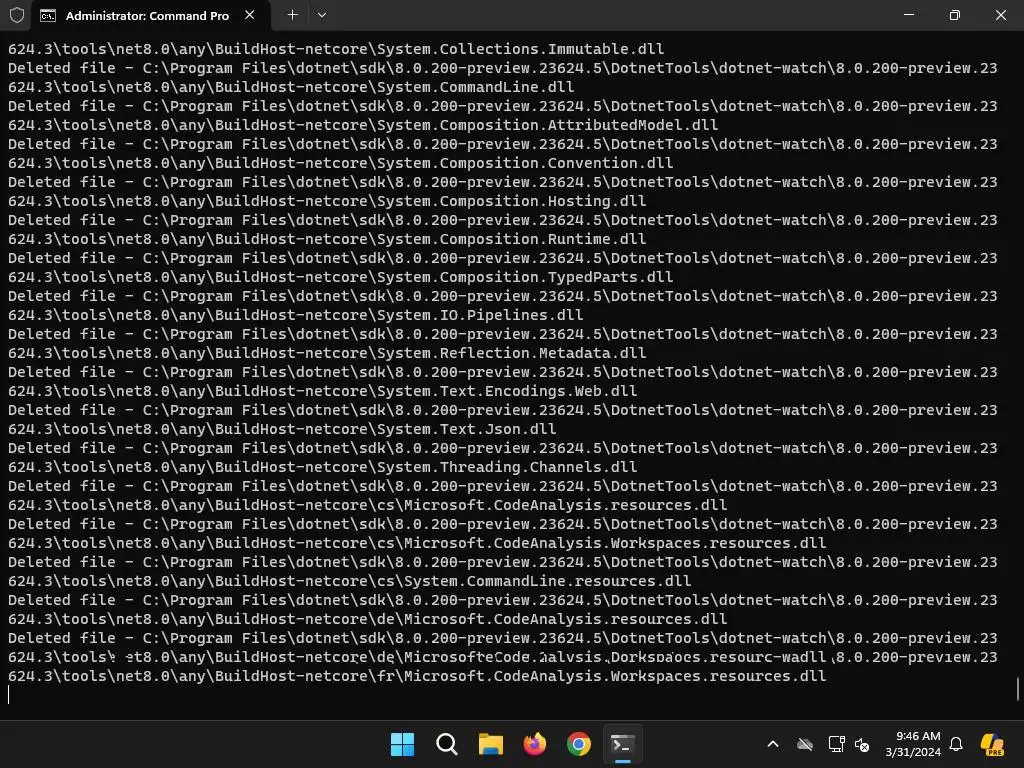Click the cs\Microsoft.CodeAnalysis.Workspaces.resources.dll line
This screenshot has height=768, width=1024.
point(417,543)
